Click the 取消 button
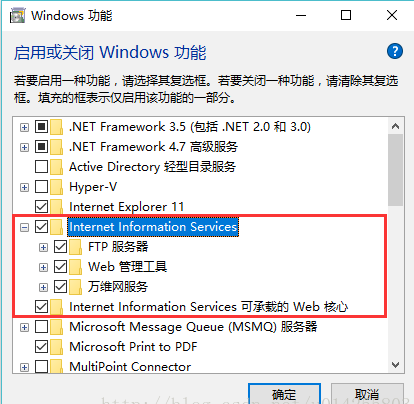414x404 pixels. point(367,394)
